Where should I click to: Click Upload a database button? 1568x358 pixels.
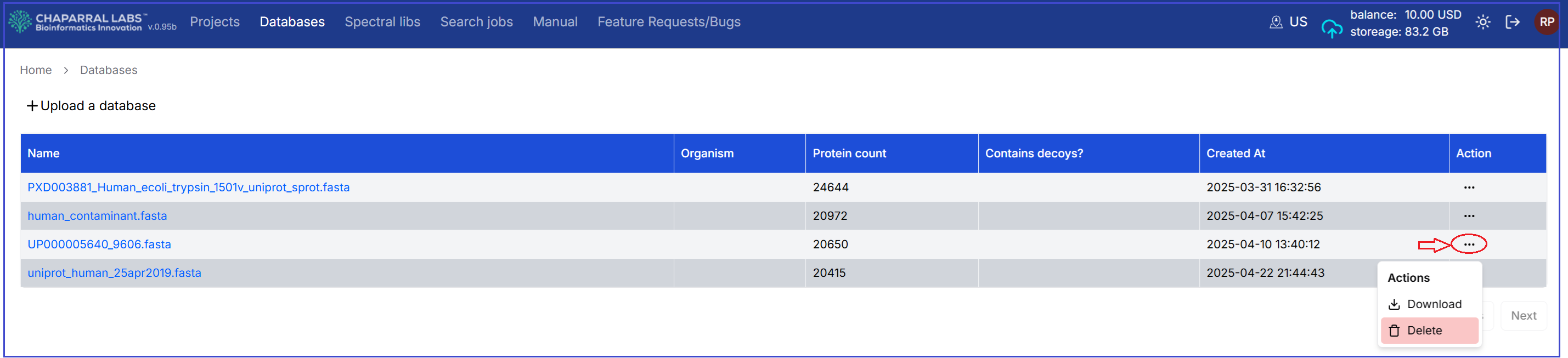91,106
